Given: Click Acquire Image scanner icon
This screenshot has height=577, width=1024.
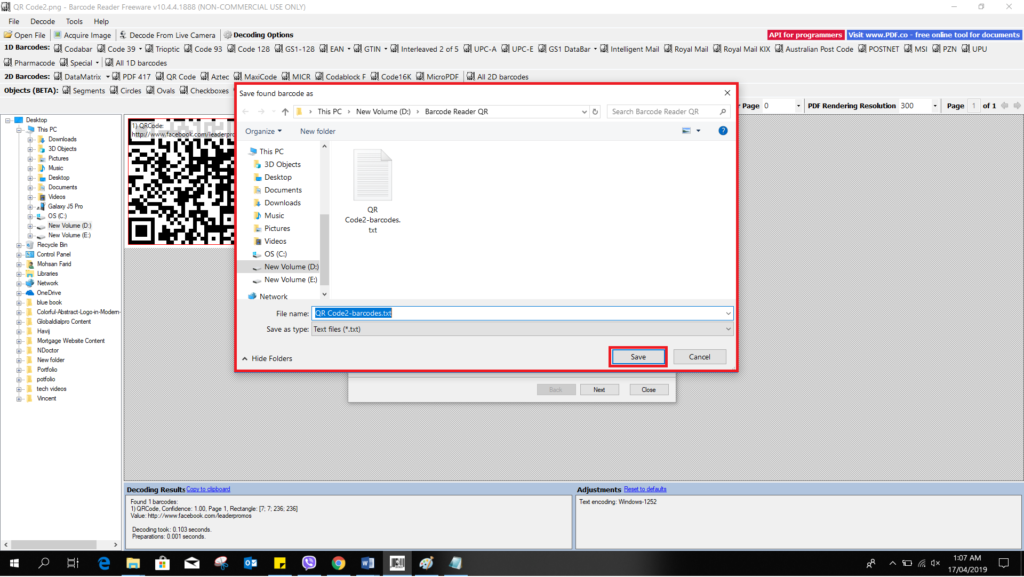Looking at the screenshot, I should [x=57, y=35].
